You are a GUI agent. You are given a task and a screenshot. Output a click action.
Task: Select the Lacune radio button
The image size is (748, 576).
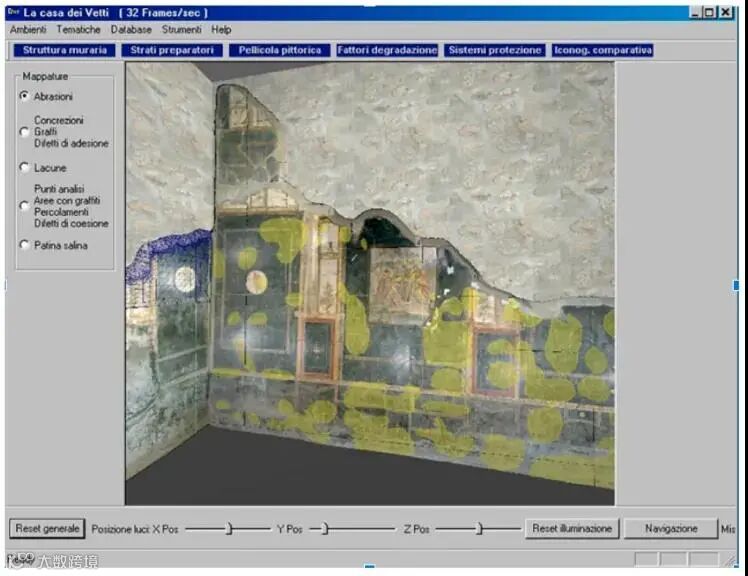pos(24,167)
